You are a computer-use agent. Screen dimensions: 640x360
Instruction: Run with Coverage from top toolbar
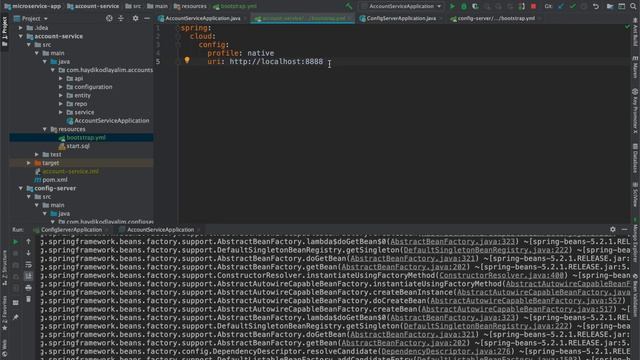pyautogui.click(x=475, y=7)
